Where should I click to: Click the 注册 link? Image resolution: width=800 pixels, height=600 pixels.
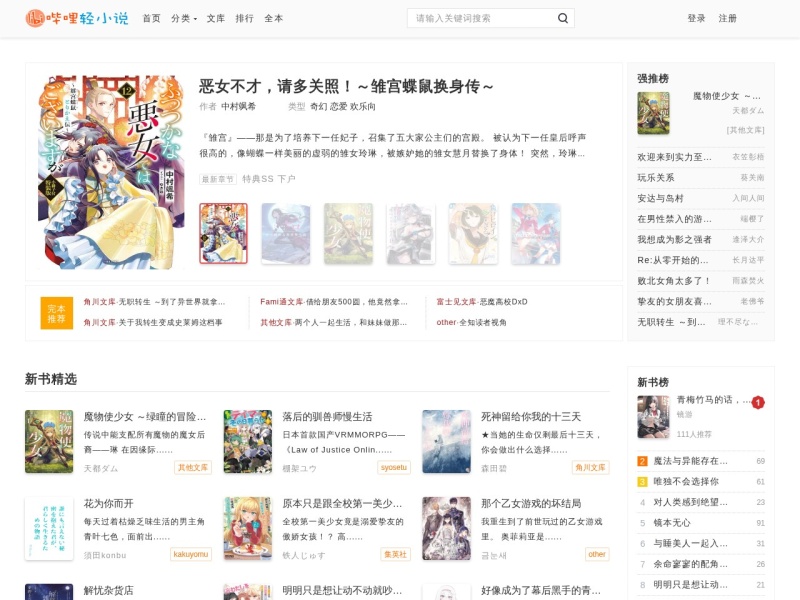[x=728, y=18]
